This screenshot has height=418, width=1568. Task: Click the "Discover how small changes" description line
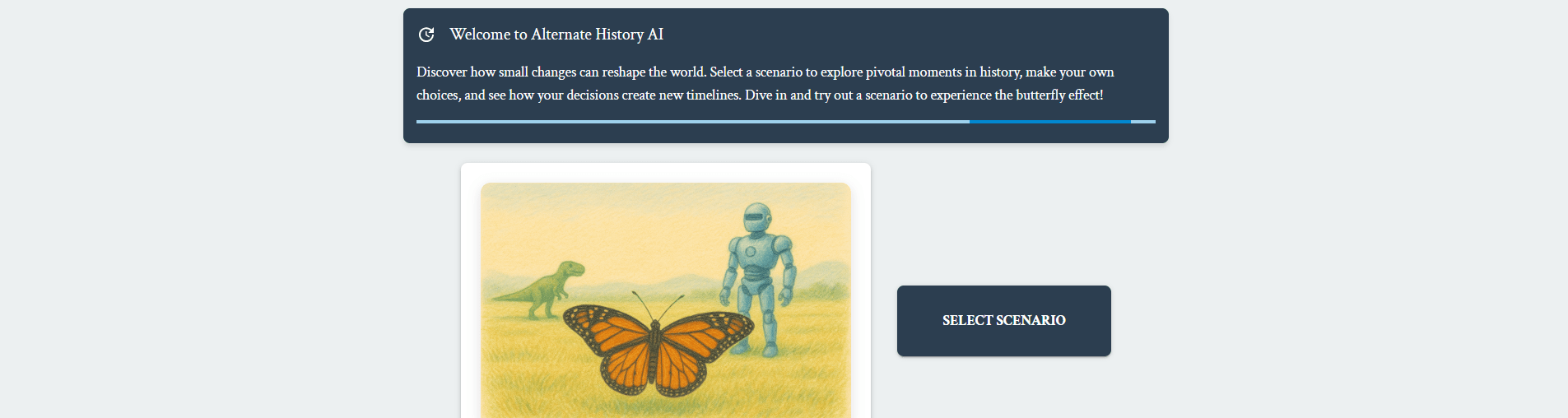click(x=765, y=72)
